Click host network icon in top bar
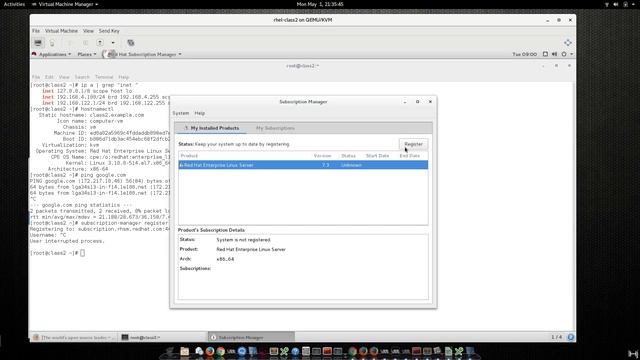 pyautogui.click(x=607, y=4)
